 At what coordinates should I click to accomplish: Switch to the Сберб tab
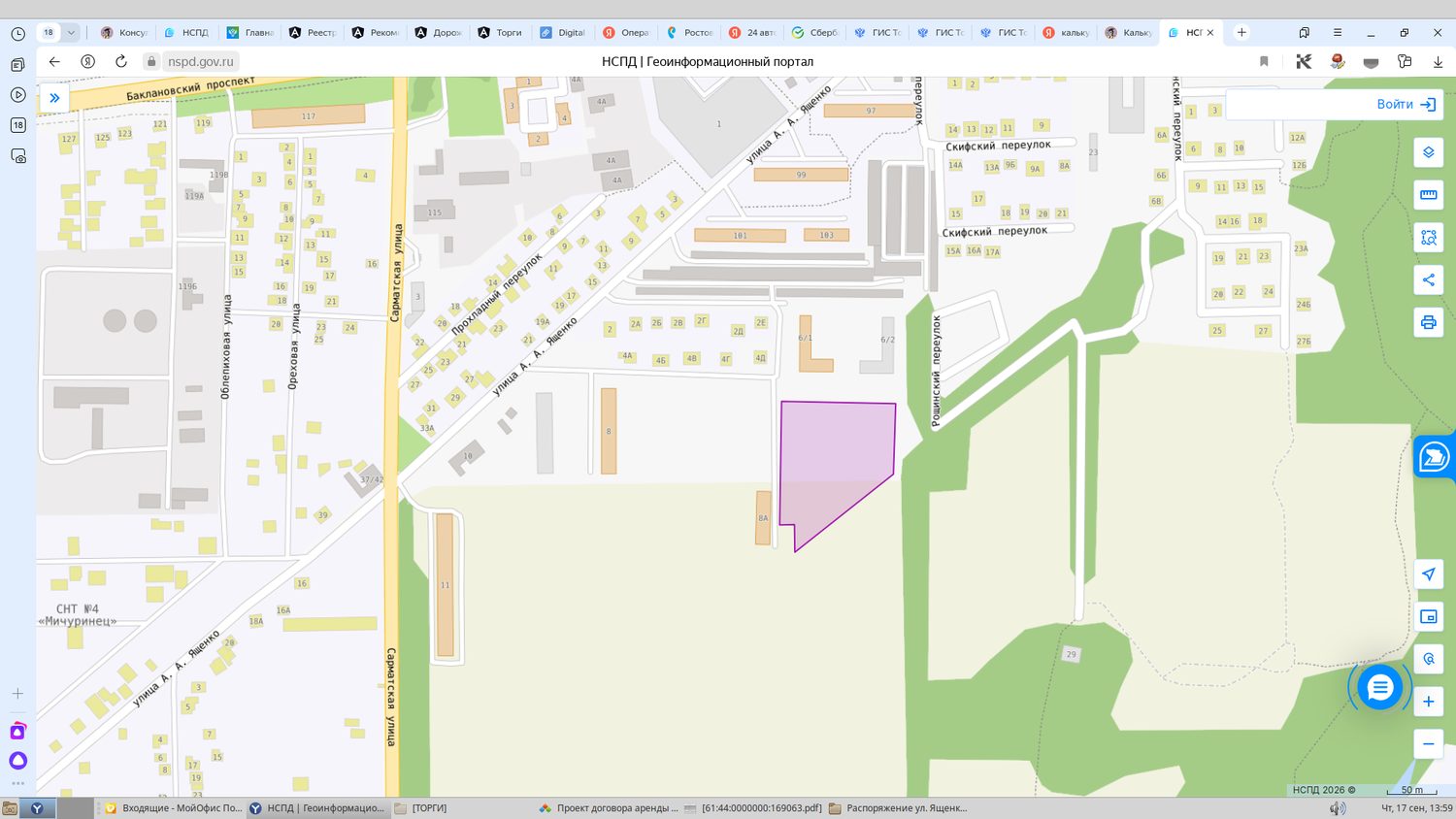tap(813, 32)
